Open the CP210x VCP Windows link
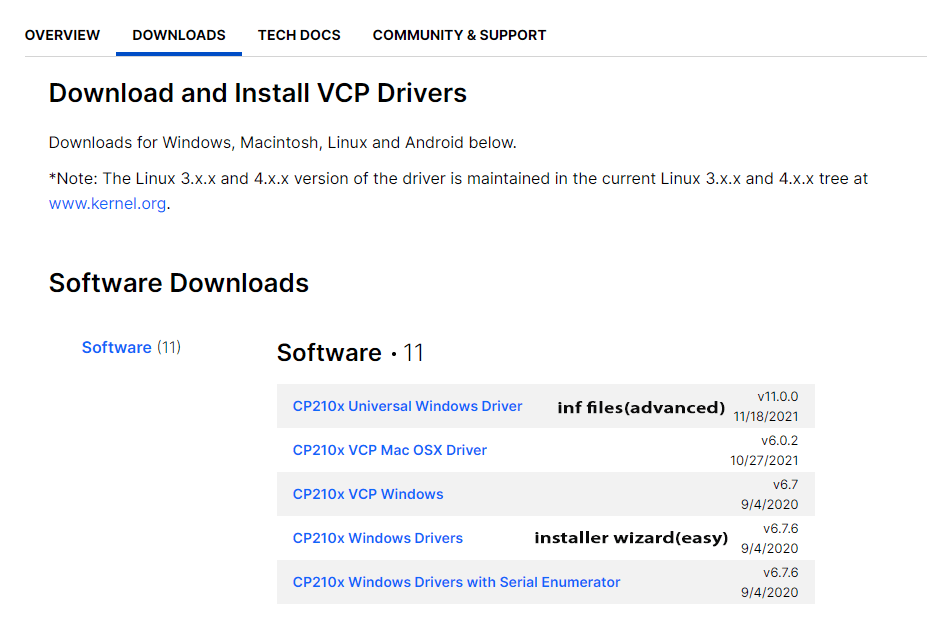This screenshot has width=927, height=617. tap(368, 494)
